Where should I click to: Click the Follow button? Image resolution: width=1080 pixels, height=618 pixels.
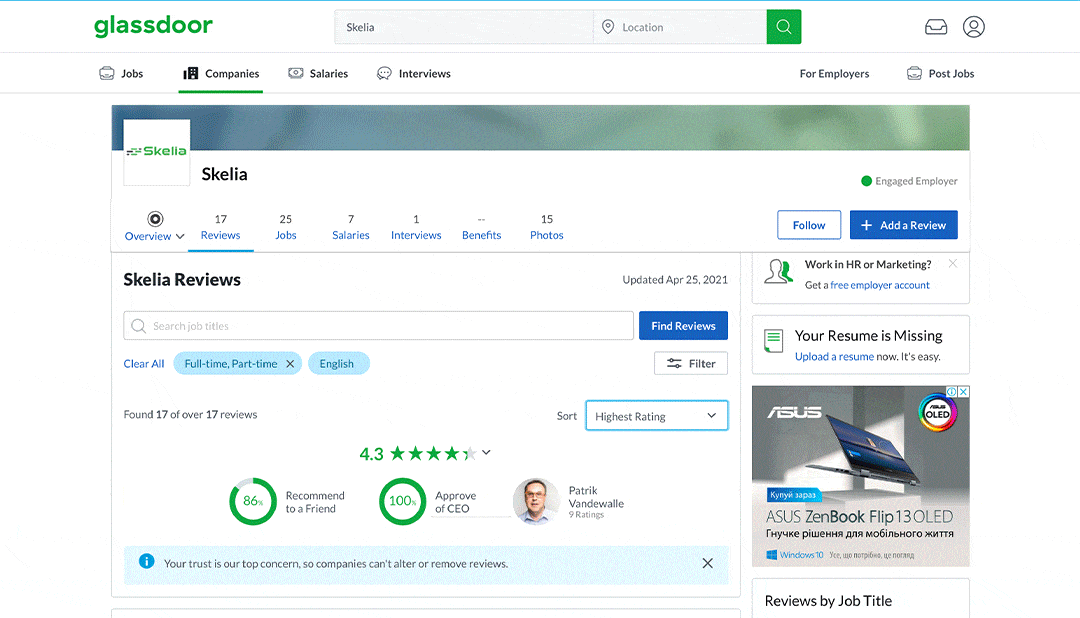[809, 225]
